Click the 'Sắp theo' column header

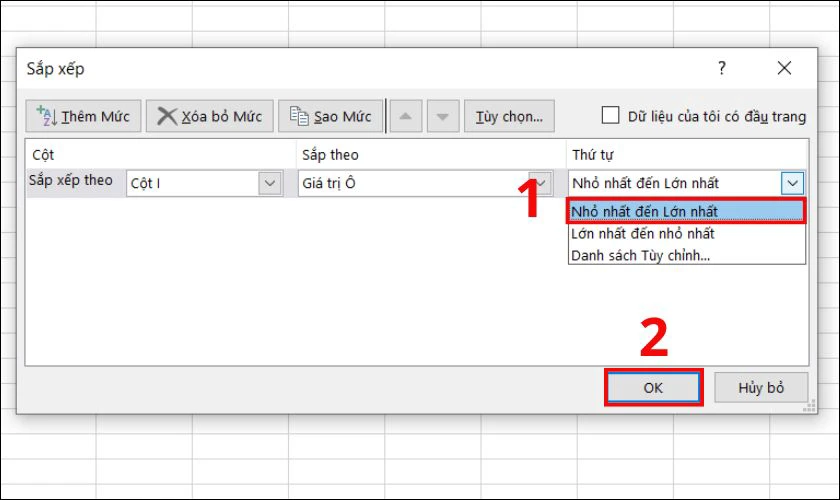(x=330, y=155)
